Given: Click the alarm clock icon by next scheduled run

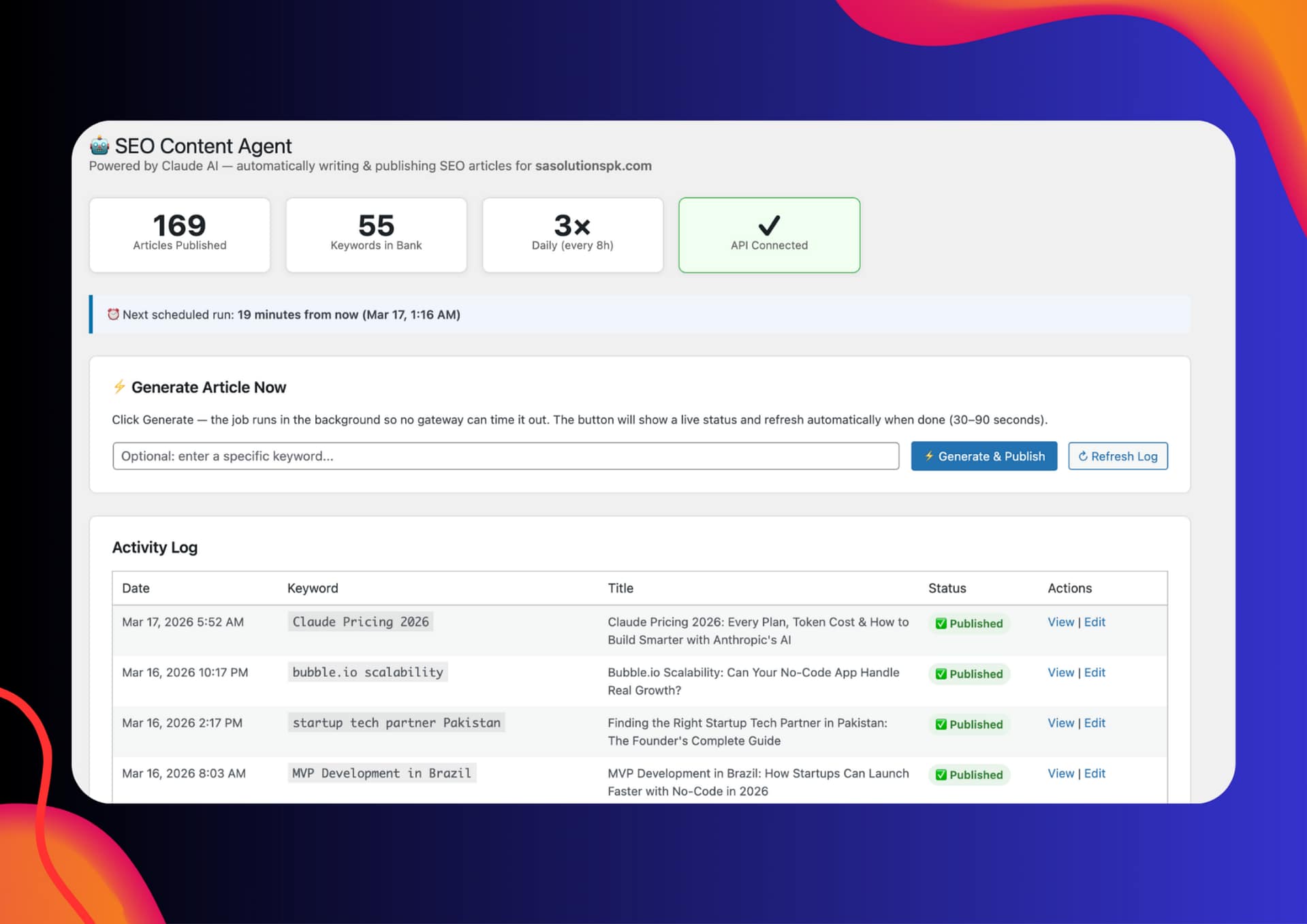Looking at the screenshot, I should [x=113, y=315].
